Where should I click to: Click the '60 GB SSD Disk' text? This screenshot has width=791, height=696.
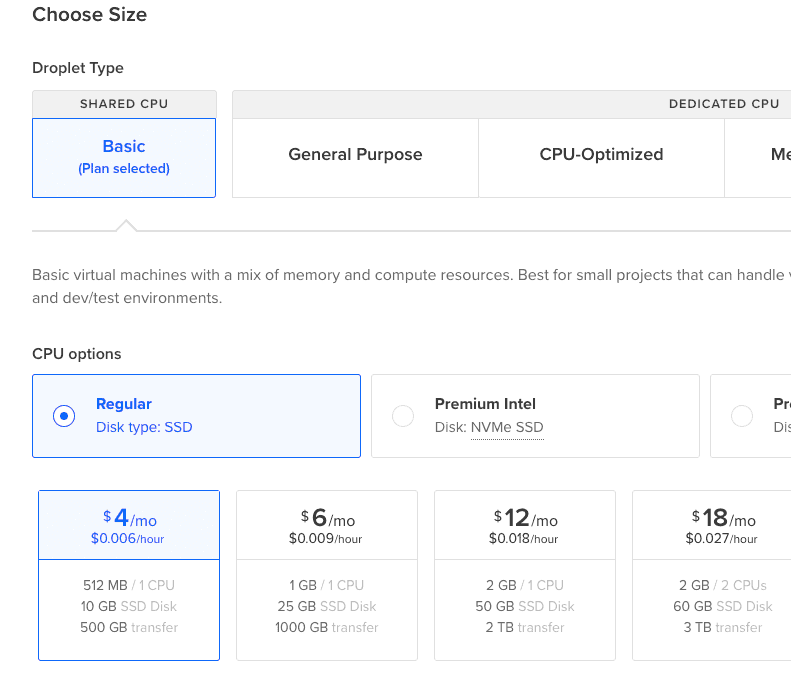pos(723,606)
